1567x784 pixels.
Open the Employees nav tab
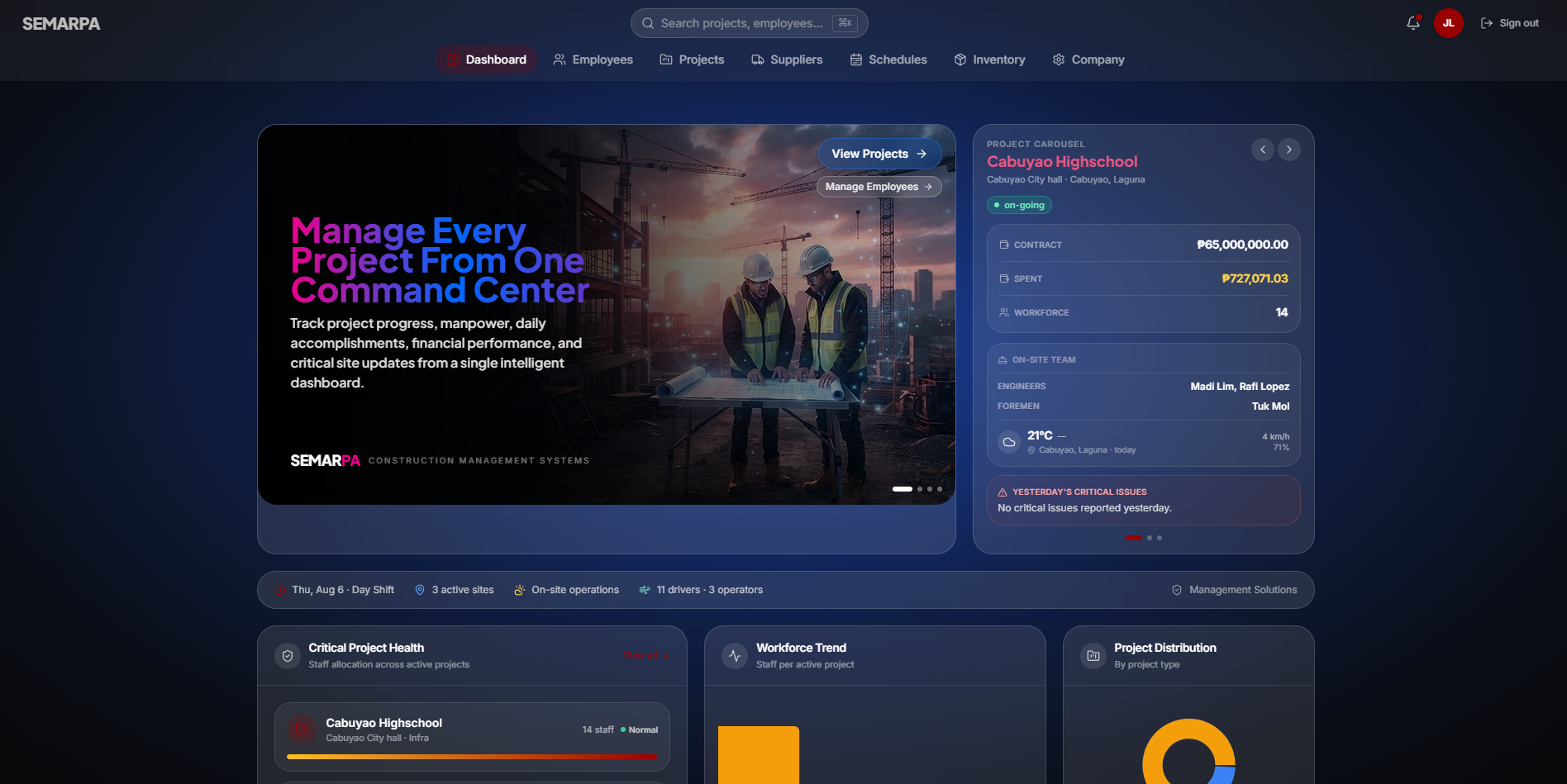pyautogui.click(x=593, y=59)
